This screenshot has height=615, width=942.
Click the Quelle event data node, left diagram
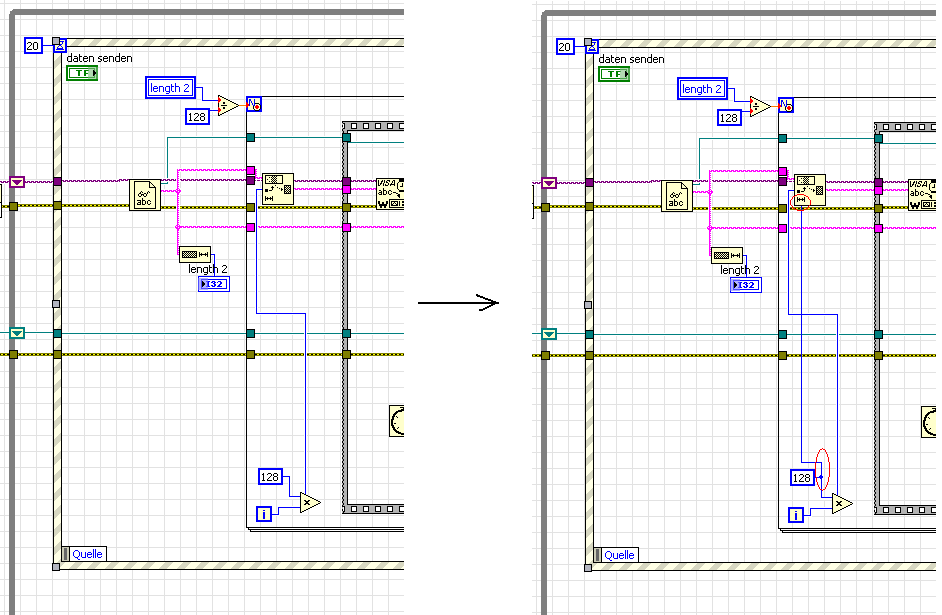[x=85, y=554]
